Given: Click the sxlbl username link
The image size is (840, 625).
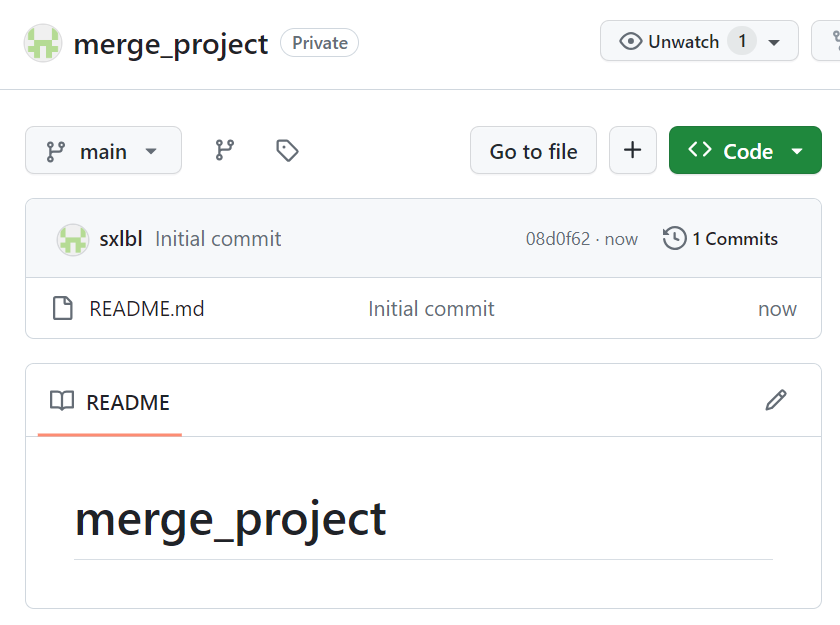Looking at the screenshot, I should pyautogui.click(x=121, y=239).
